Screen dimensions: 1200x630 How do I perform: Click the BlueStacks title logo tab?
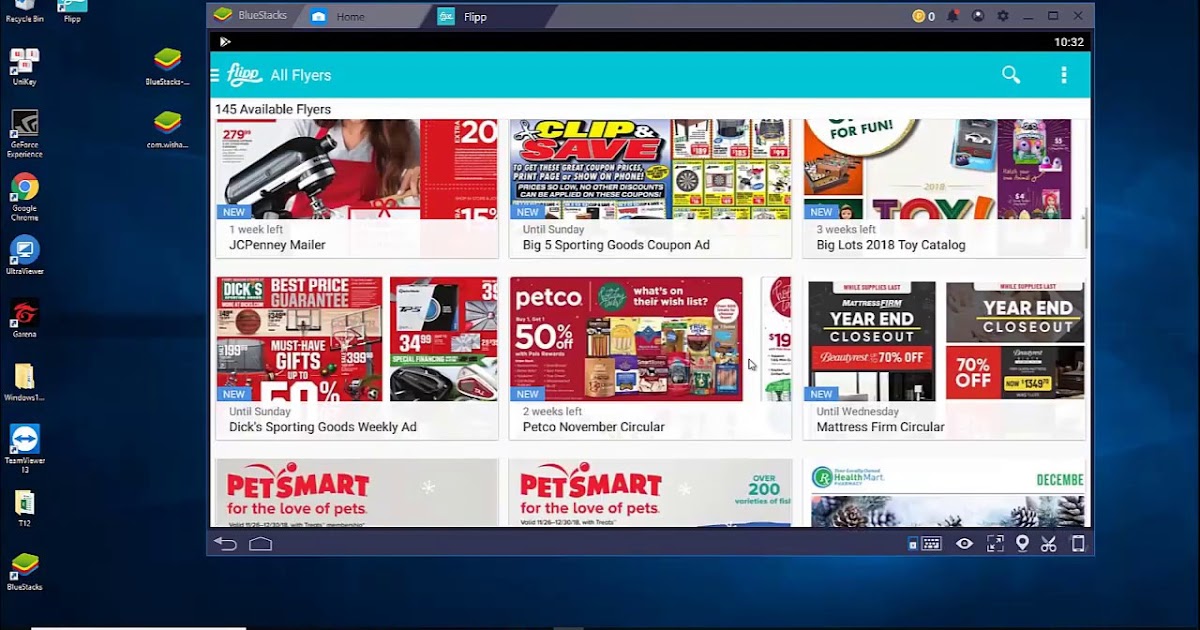[251, 16]
